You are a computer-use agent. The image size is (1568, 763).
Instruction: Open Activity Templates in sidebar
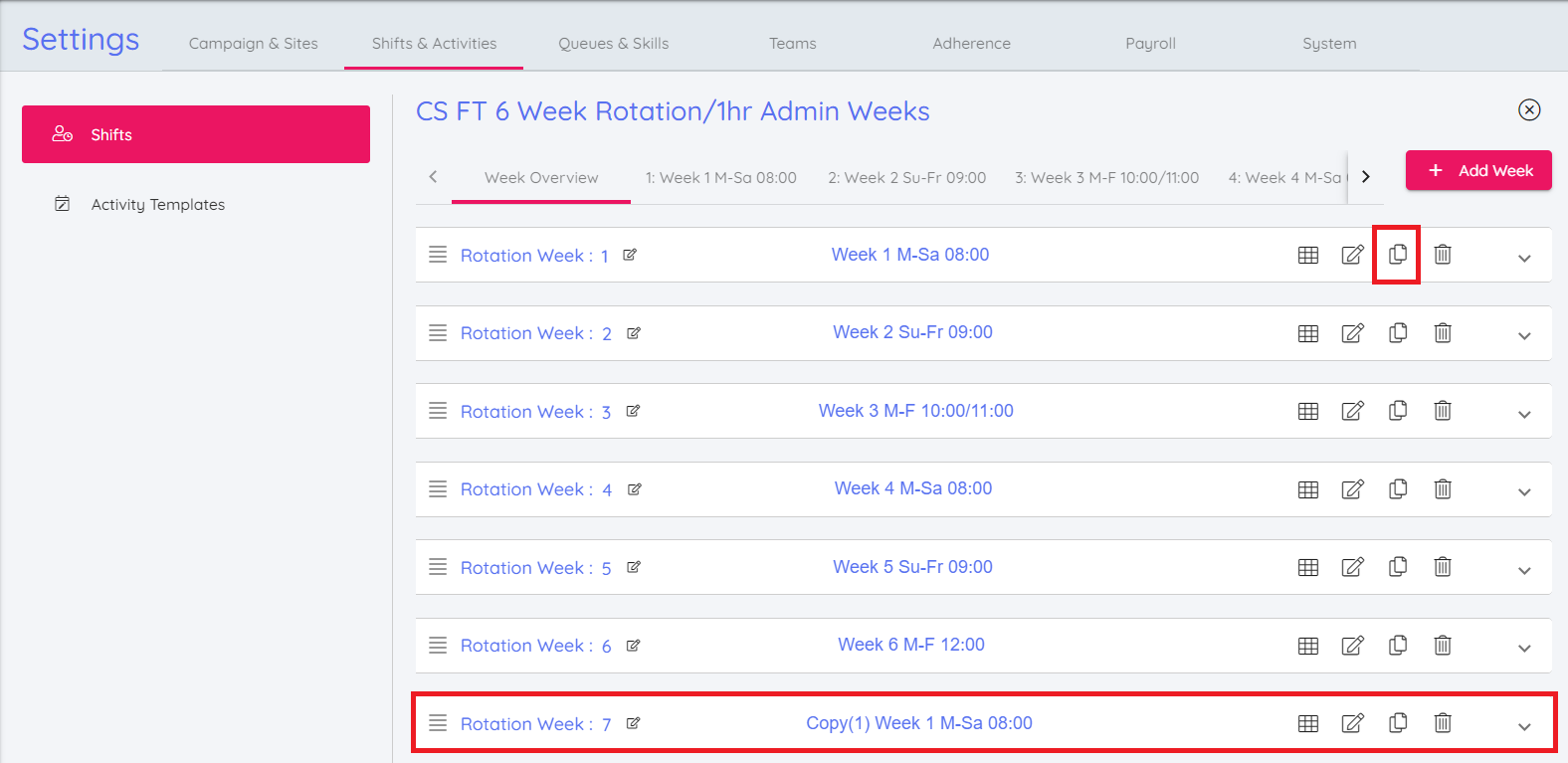pyautogui.click(x=157, y=205)
